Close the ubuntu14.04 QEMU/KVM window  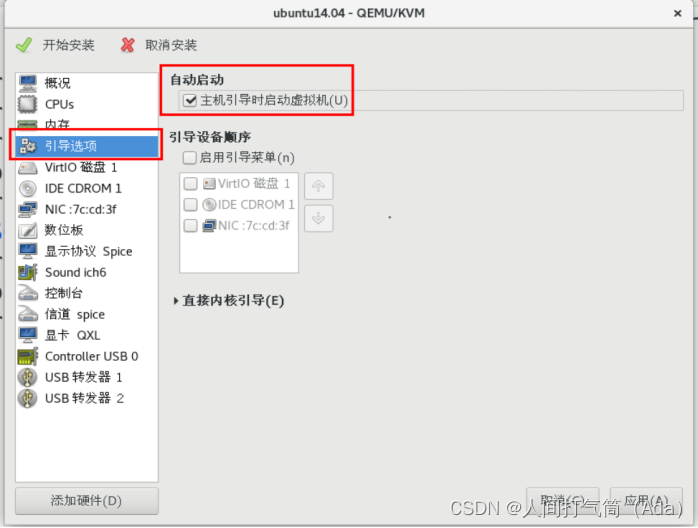(x=678, y=13)
